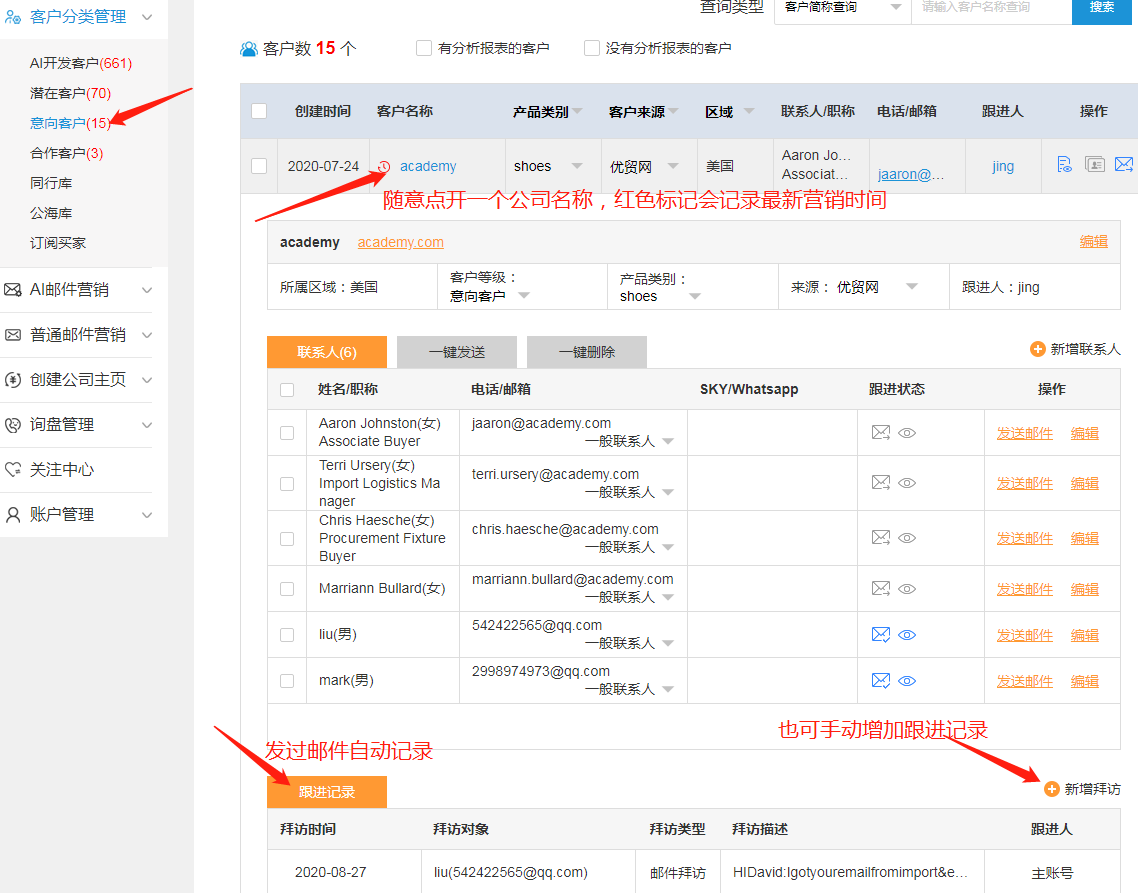This screenshot has width=1138, height=893.
Task: Check 没有分析报表的客户 checkbox
Action: (592, 48)
